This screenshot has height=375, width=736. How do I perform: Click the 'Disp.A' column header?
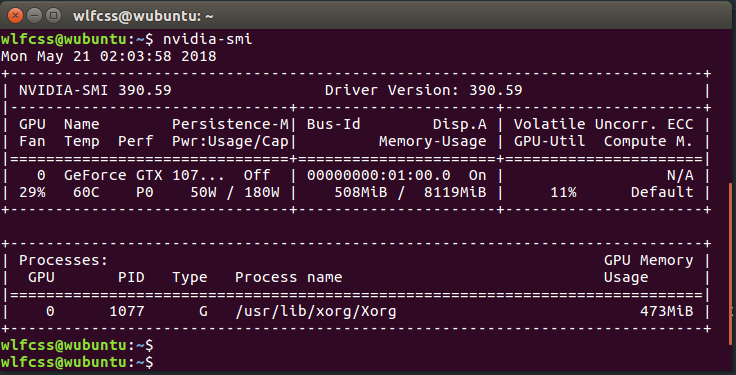pos(460,124)
